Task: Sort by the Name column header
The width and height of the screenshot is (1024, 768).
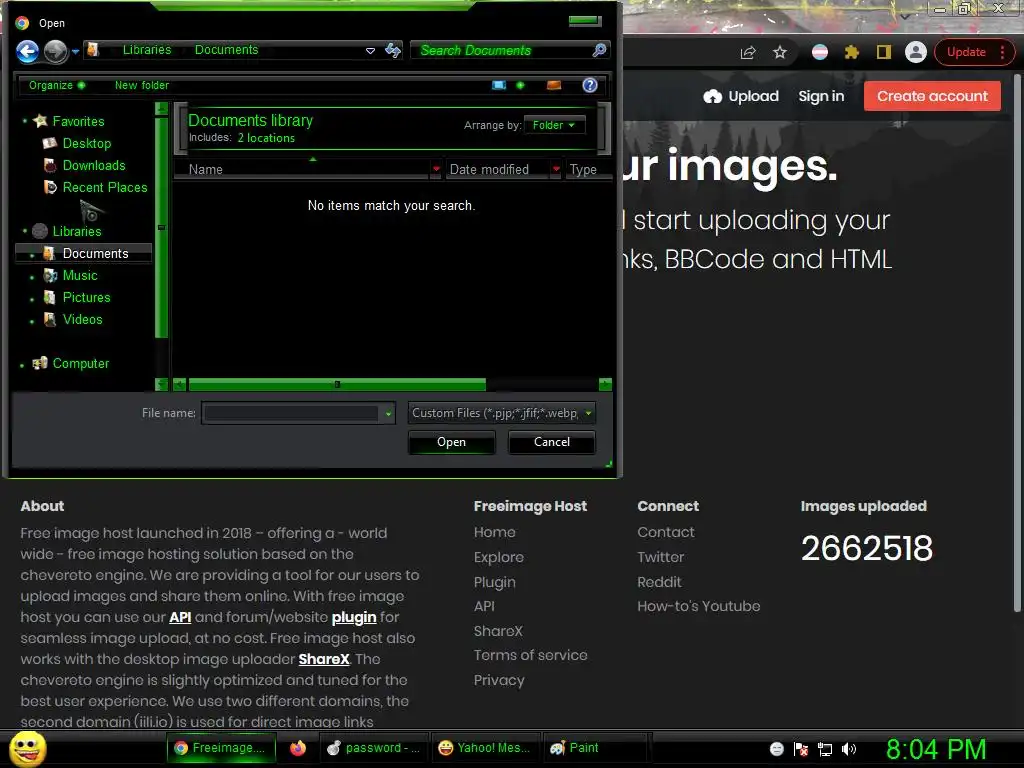Action: [x=302, y=169]
